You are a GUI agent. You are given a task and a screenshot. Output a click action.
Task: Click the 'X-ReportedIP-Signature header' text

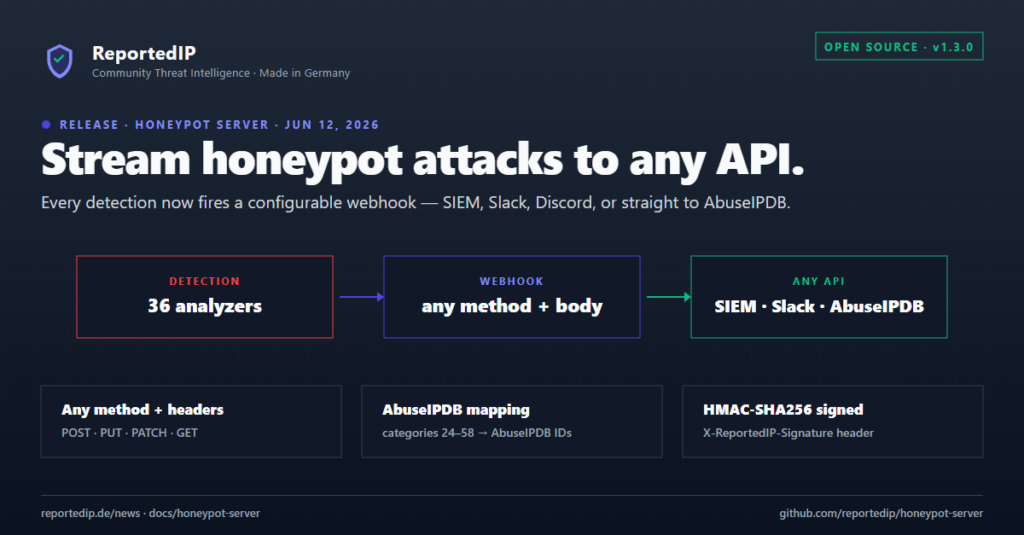[x=788, y=432]
